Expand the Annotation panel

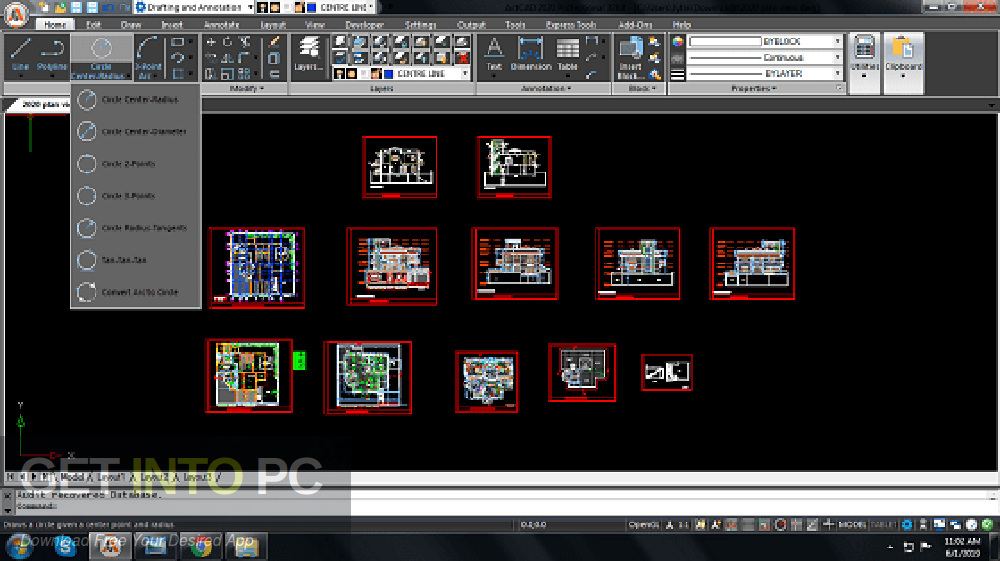(547, 89)
